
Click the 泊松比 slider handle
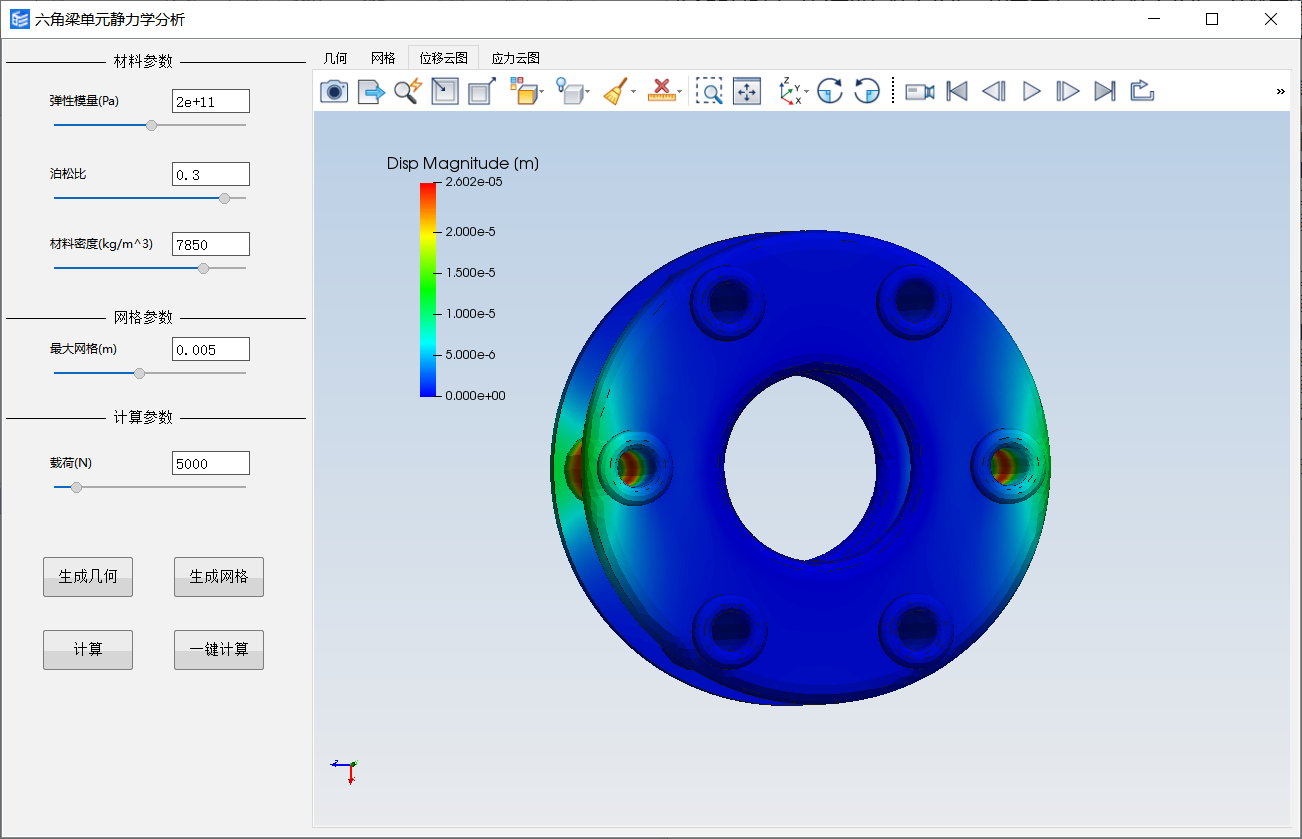224,198
